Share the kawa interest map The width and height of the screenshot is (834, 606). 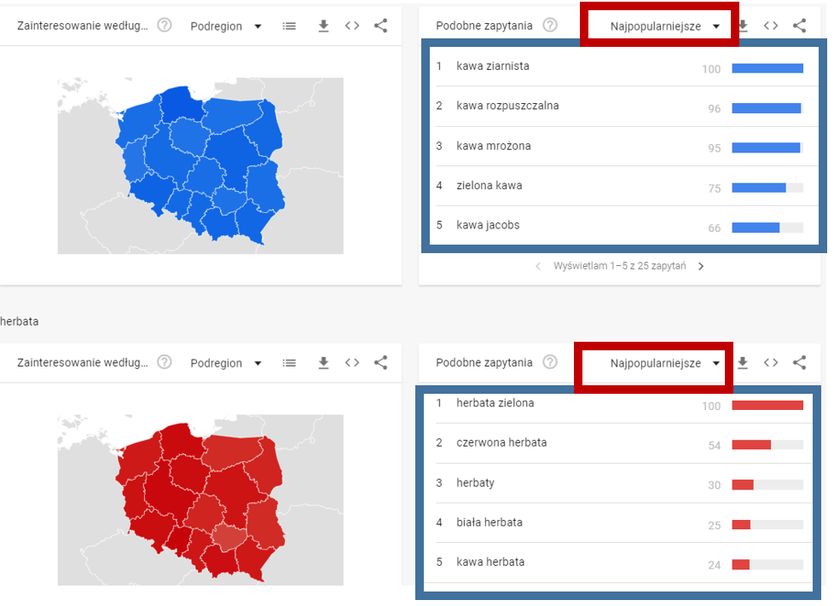[380, 25]
